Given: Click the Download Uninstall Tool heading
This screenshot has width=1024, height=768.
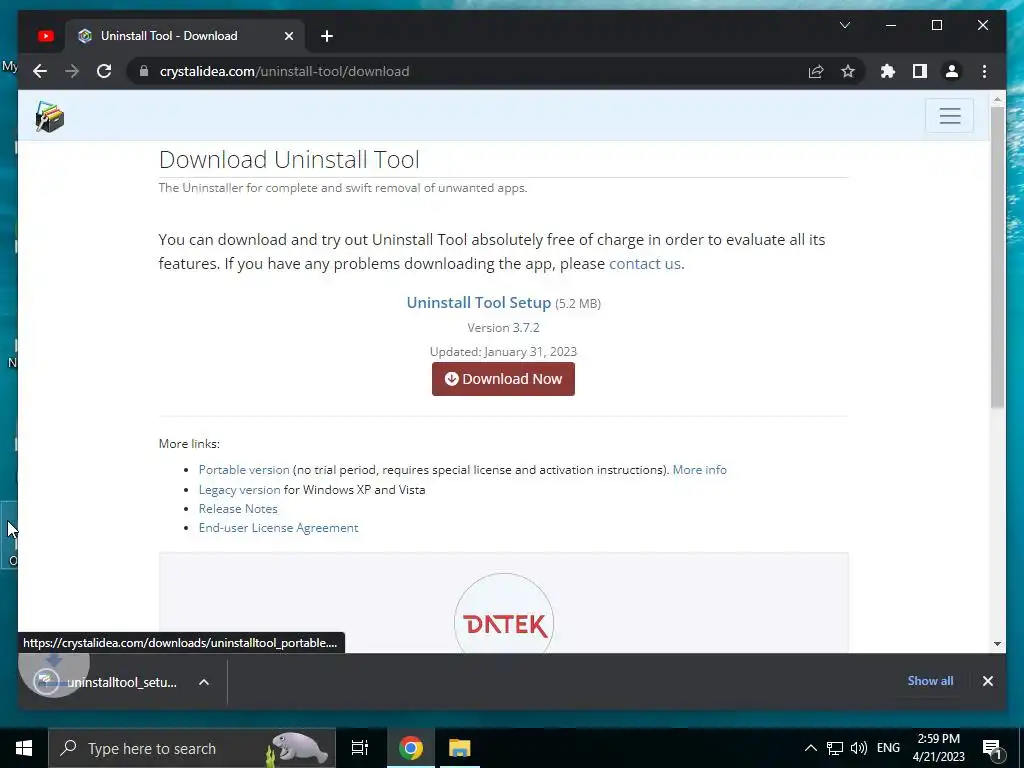Looking at the screenshot, I should (x=289, y=159).
